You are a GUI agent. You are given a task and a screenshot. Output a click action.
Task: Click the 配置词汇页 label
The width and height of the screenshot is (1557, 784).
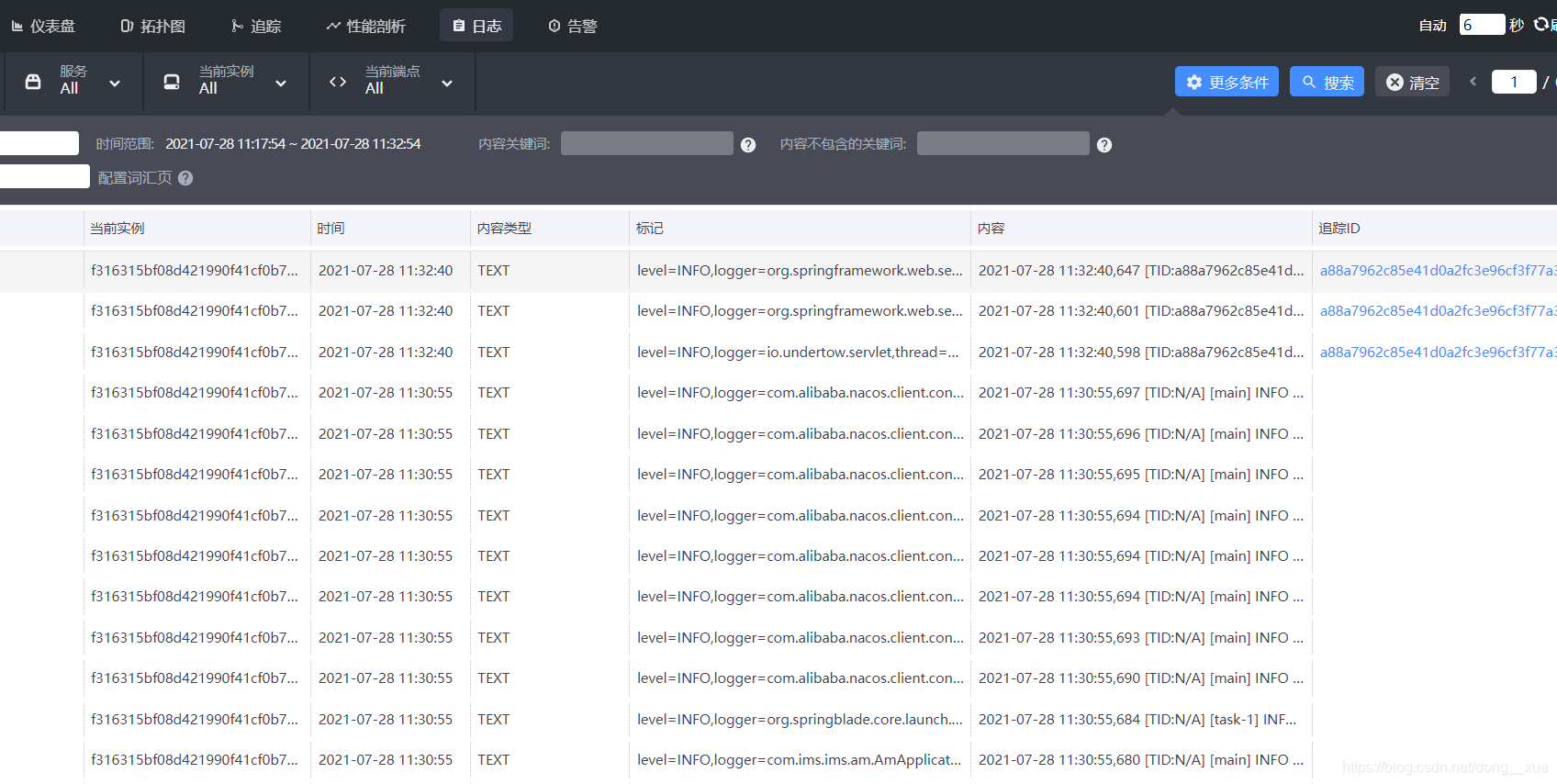coord(135,178)
